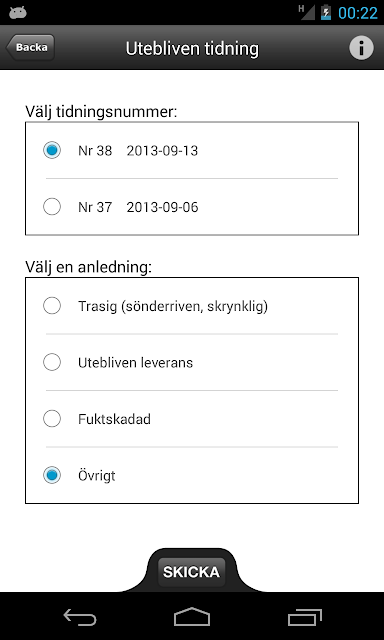Choose the Fuktskadad radio option

click(x=52, y=419)
